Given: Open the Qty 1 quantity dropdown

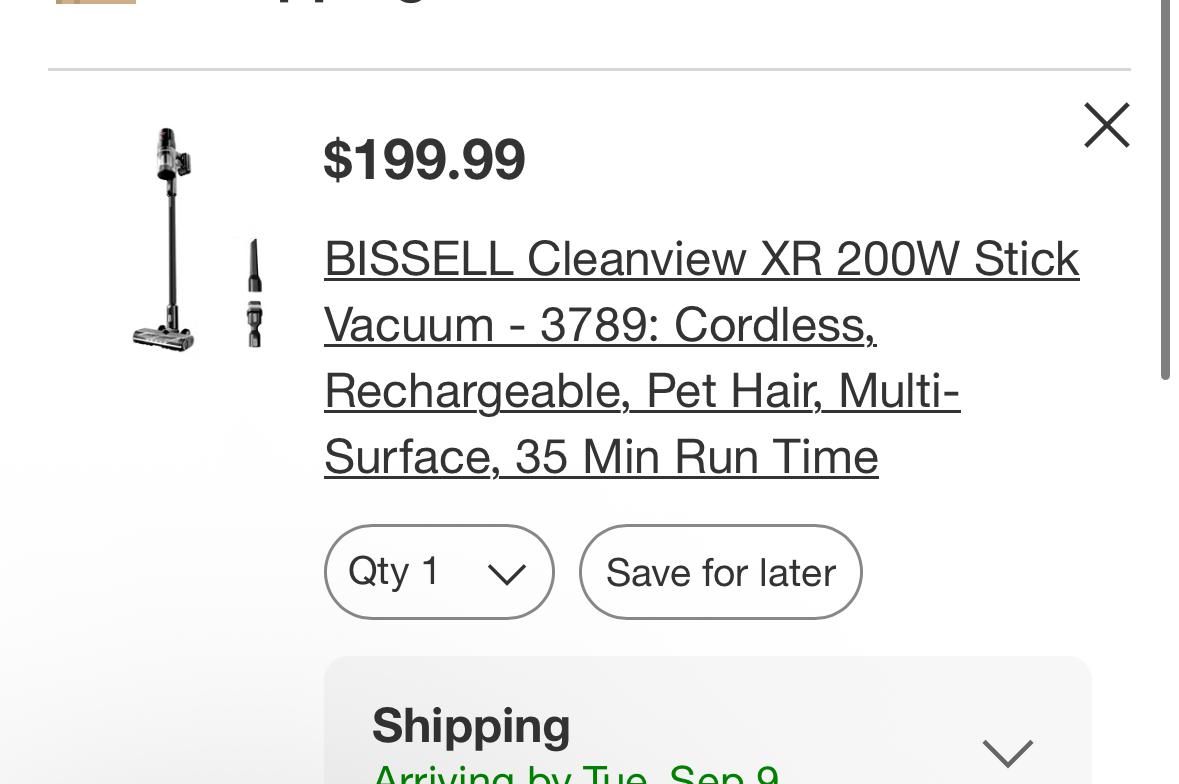Looking at the screenshot, I should click(x=438, y=572).
